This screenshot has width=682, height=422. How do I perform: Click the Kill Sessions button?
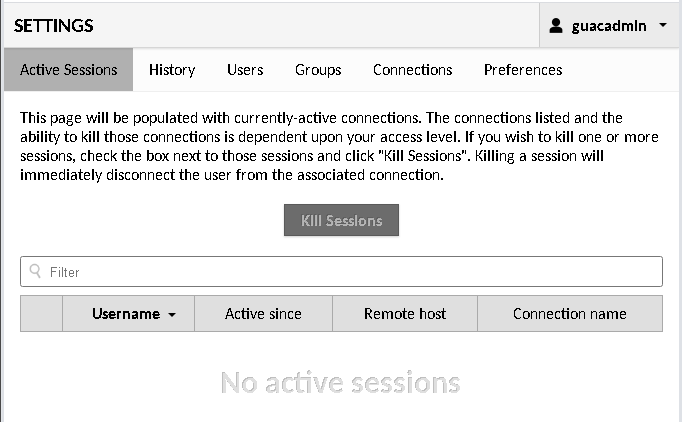pos(341,220)
